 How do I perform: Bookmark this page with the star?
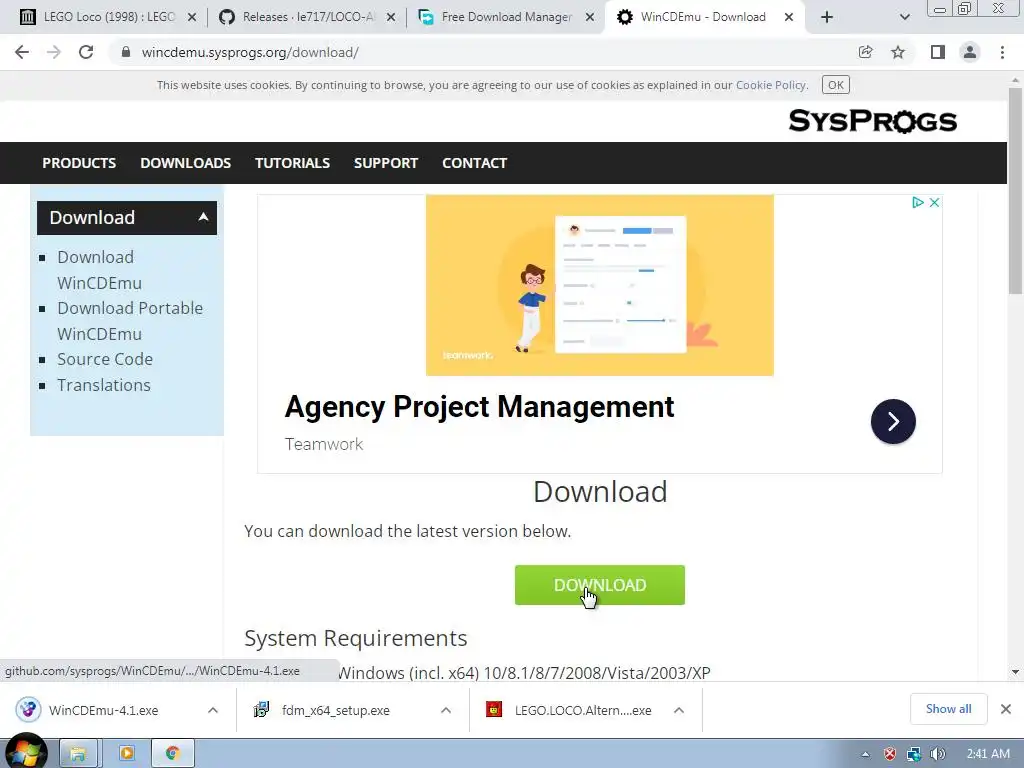point(898,52)
